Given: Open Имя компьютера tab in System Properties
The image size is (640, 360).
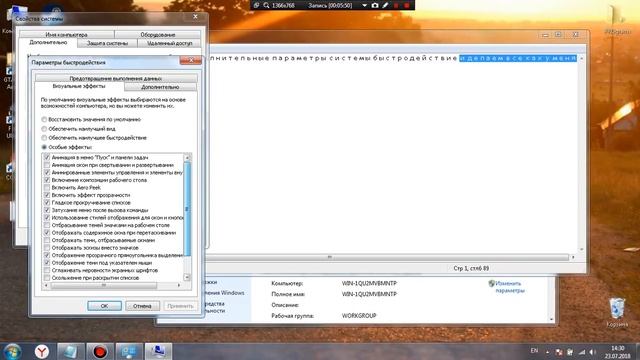Looking at the screenshot, I should (x=67, y=35).
